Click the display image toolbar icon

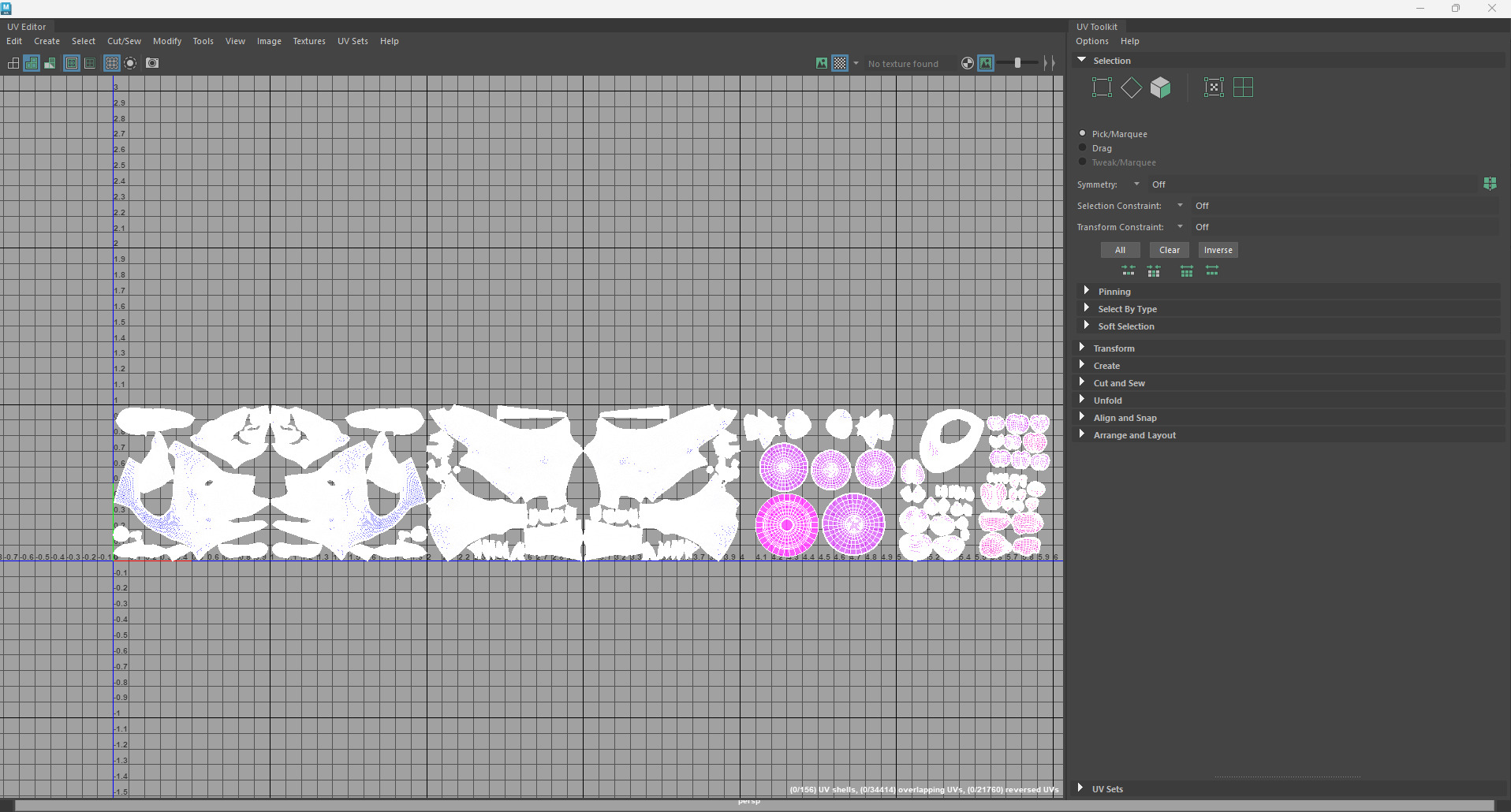click(x=822, y=63)
